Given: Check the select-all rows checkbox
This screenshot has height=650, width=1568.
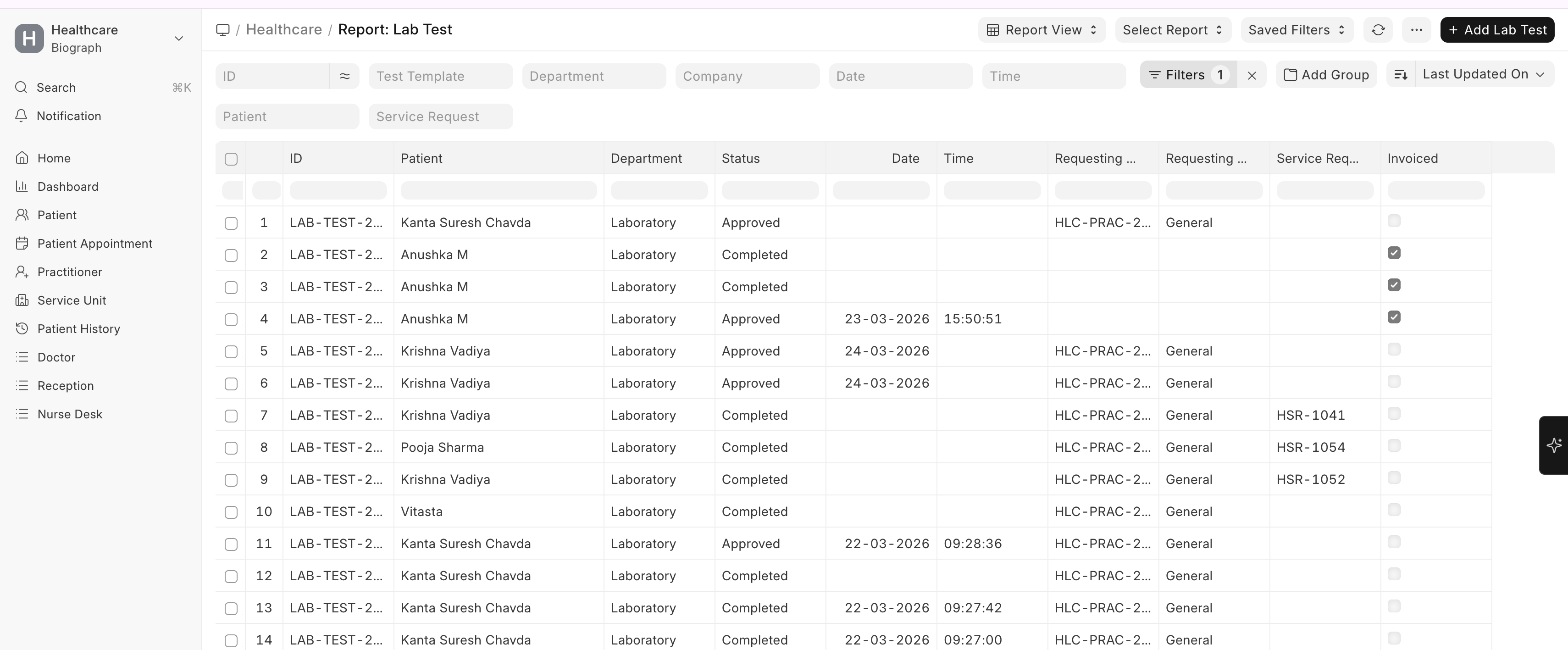Looking at the screenshot, I should 231,159.
